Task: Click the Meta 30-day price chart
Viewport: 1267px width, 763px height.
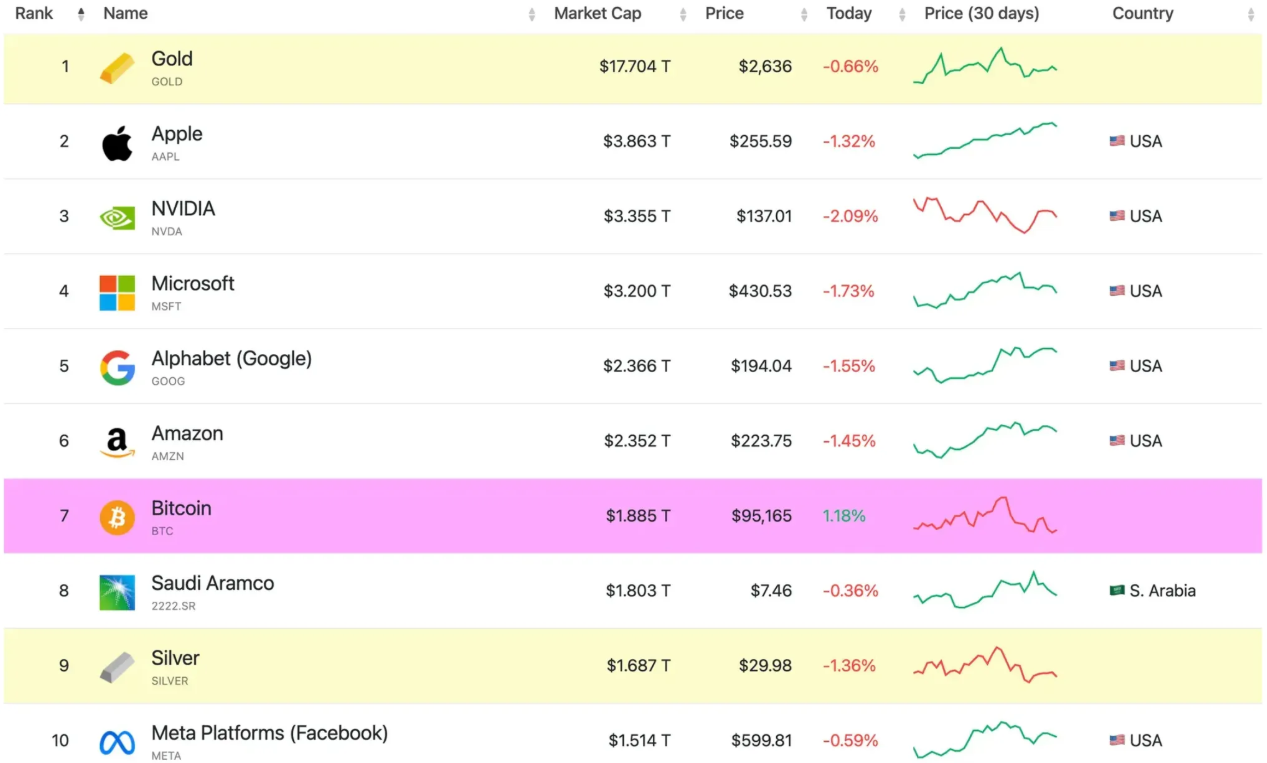Action: (985, 740)
